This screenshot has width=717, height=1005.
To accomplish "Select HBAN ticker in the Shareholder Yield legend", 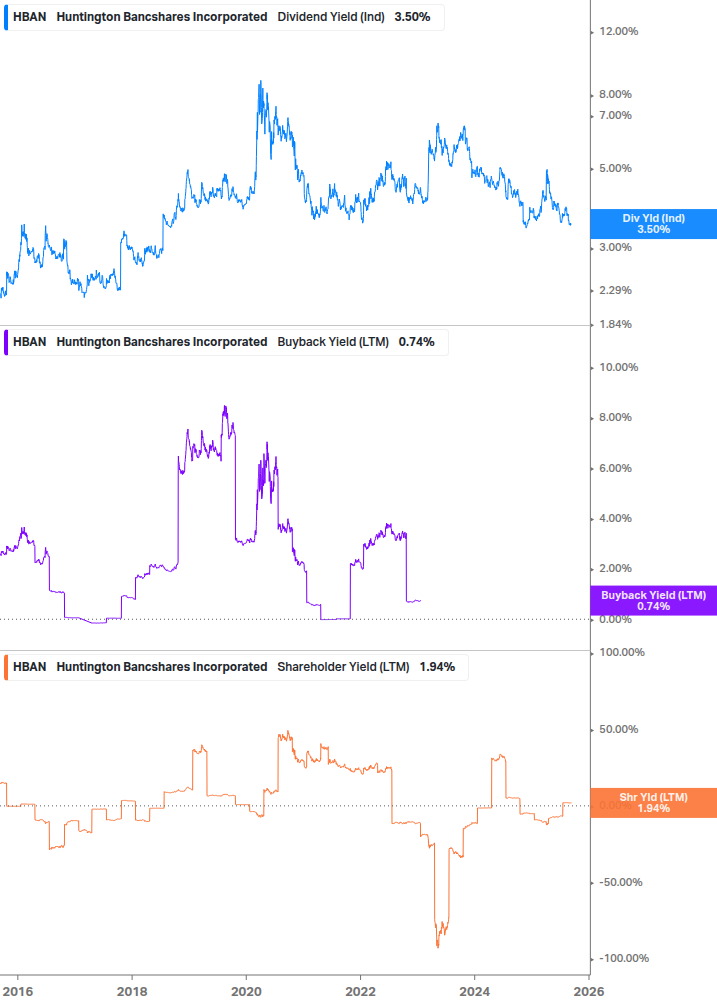I will coord(29,667).
